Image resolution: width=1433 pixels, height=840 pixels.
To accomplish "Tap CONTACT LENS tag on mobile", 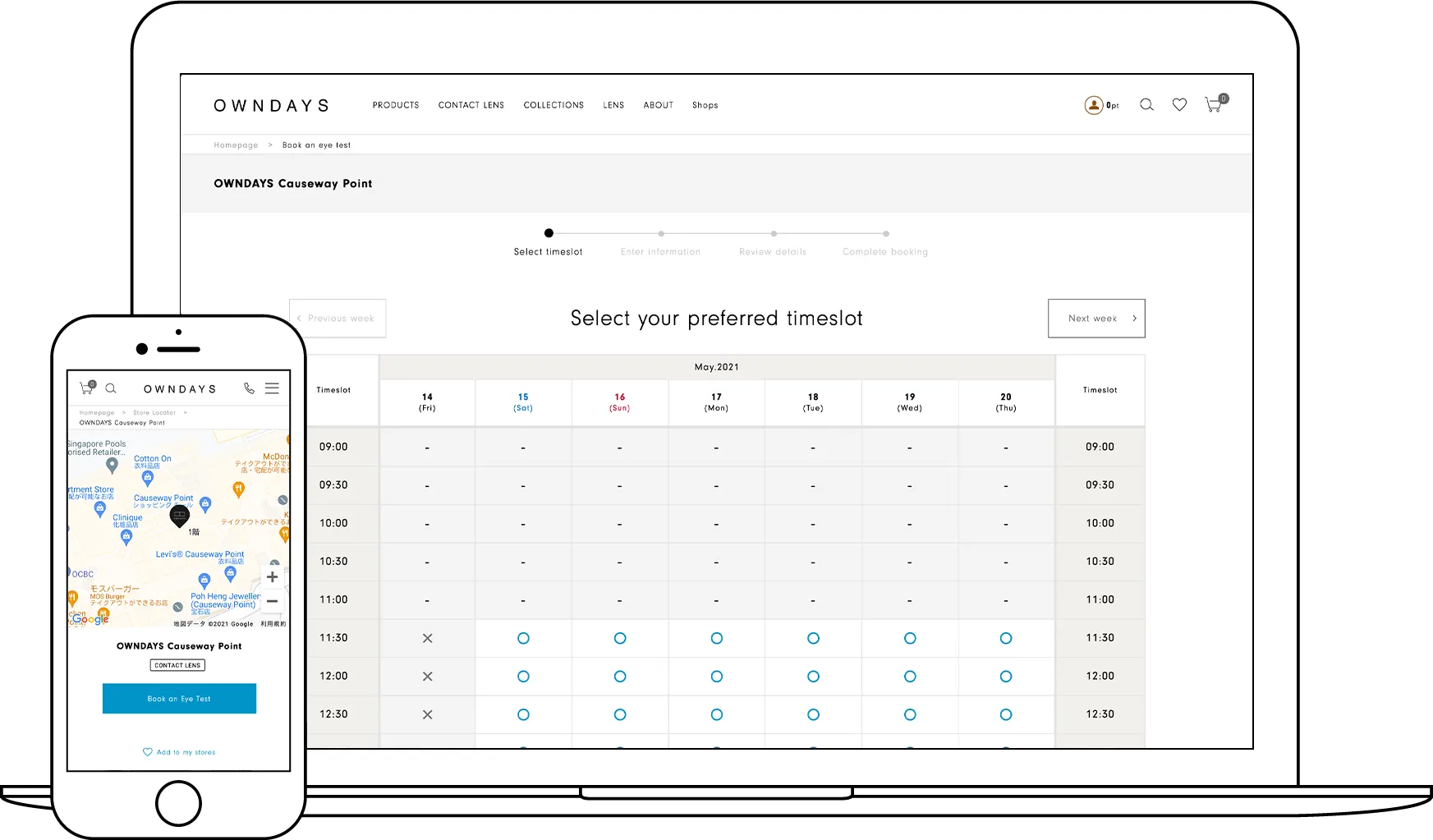I will click(177, 665).
